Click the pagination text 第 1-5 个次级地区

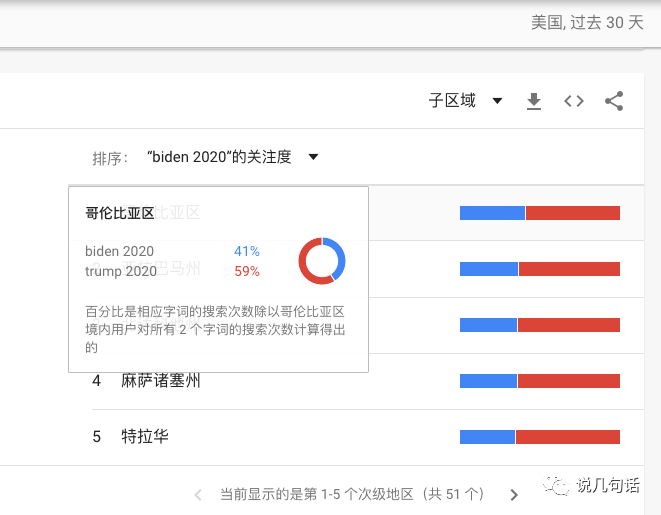click(358, 494)
